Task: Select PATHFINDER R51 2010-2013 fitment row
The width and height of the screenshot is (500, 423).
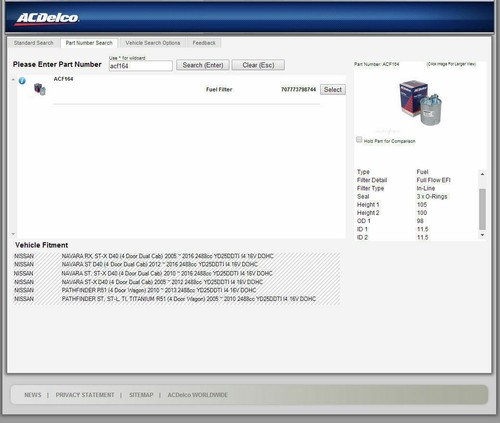Action: point(177,290)
